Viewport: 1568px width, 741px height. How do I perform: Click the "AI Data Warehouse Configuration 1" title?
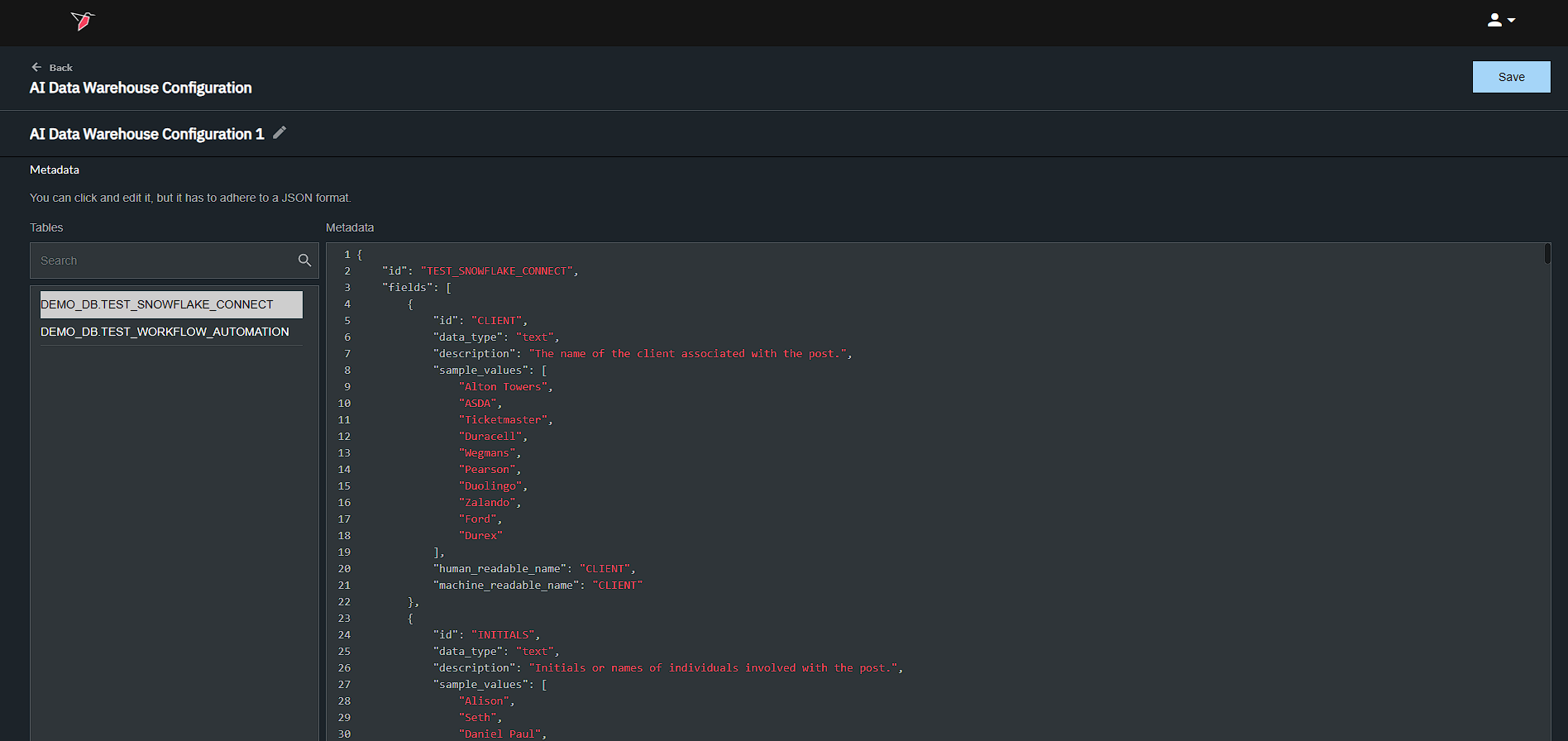(147, 134)
